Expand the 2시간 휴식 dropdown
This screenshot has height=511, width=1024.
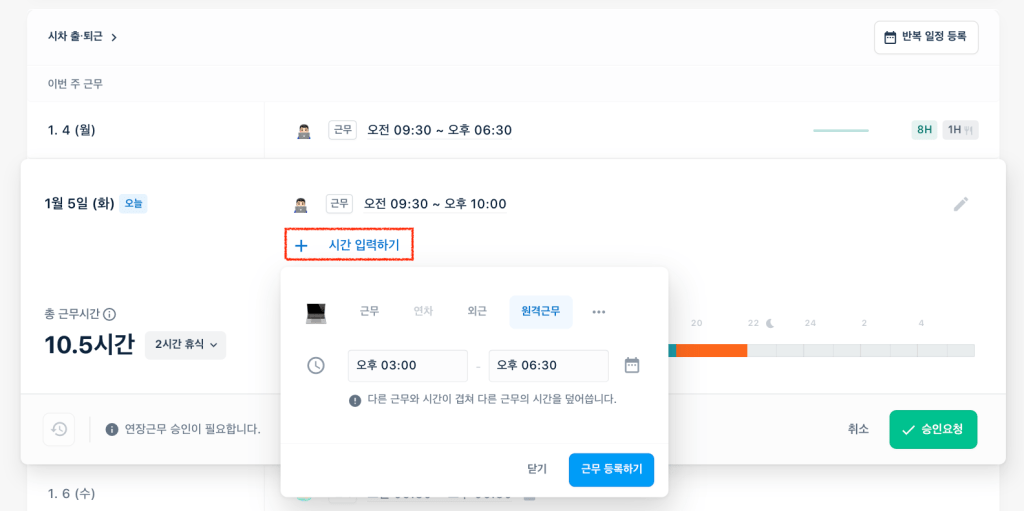click(x=185, y=344)
